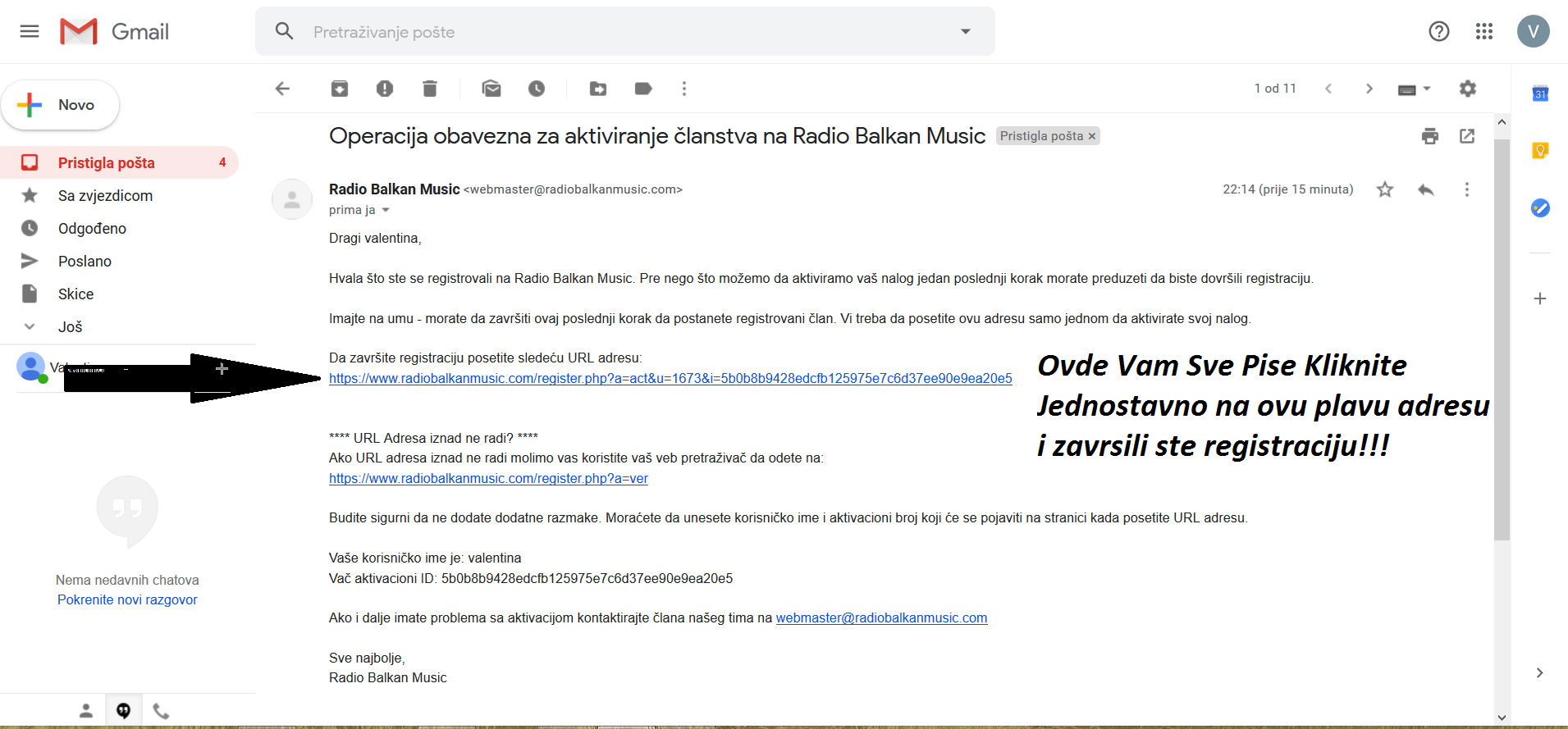Open the register.php?a=ver link
This screenshot has height=729, width=1568.
(x=488, y=478)
